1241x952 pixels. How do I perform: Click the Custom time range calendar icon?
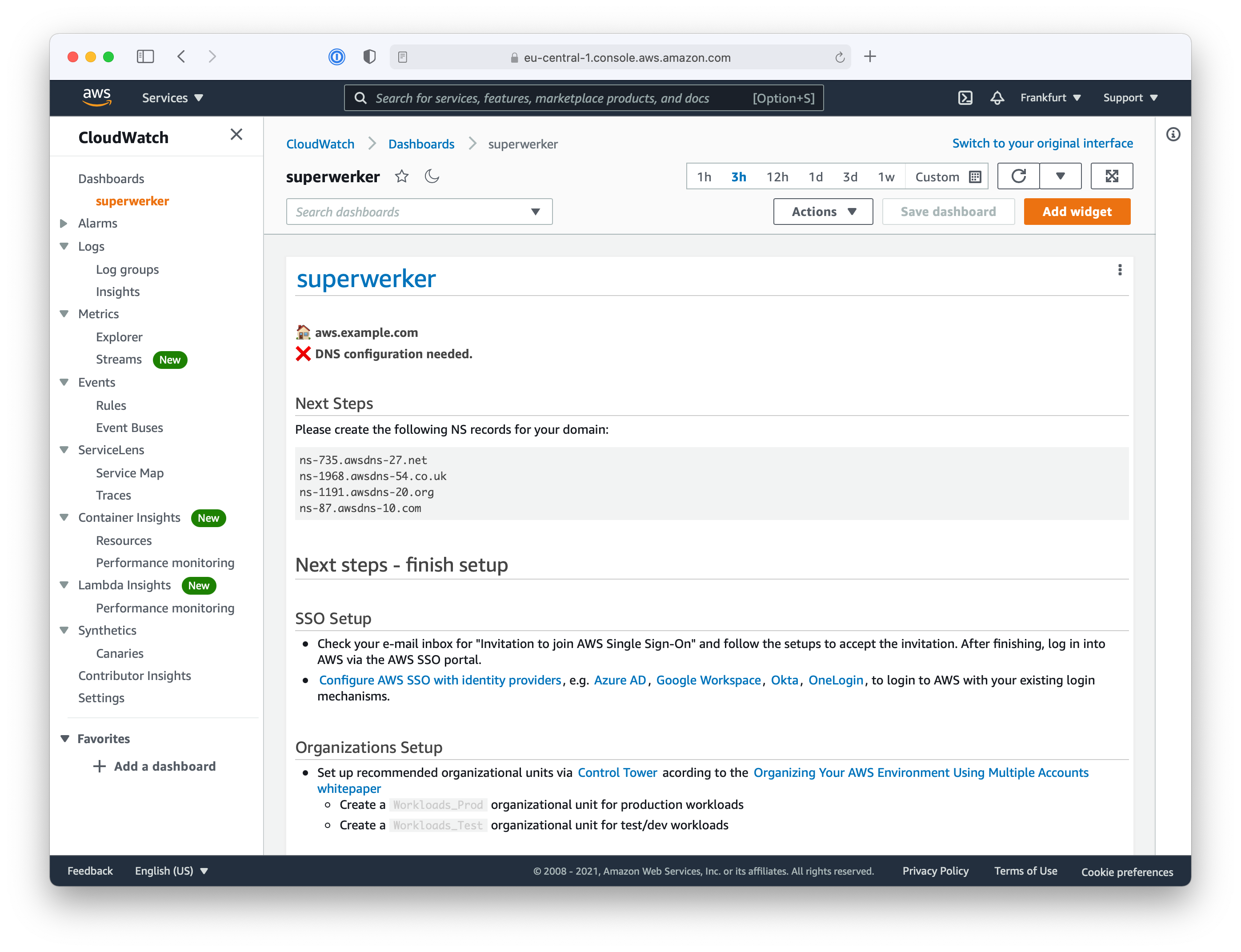975,177
